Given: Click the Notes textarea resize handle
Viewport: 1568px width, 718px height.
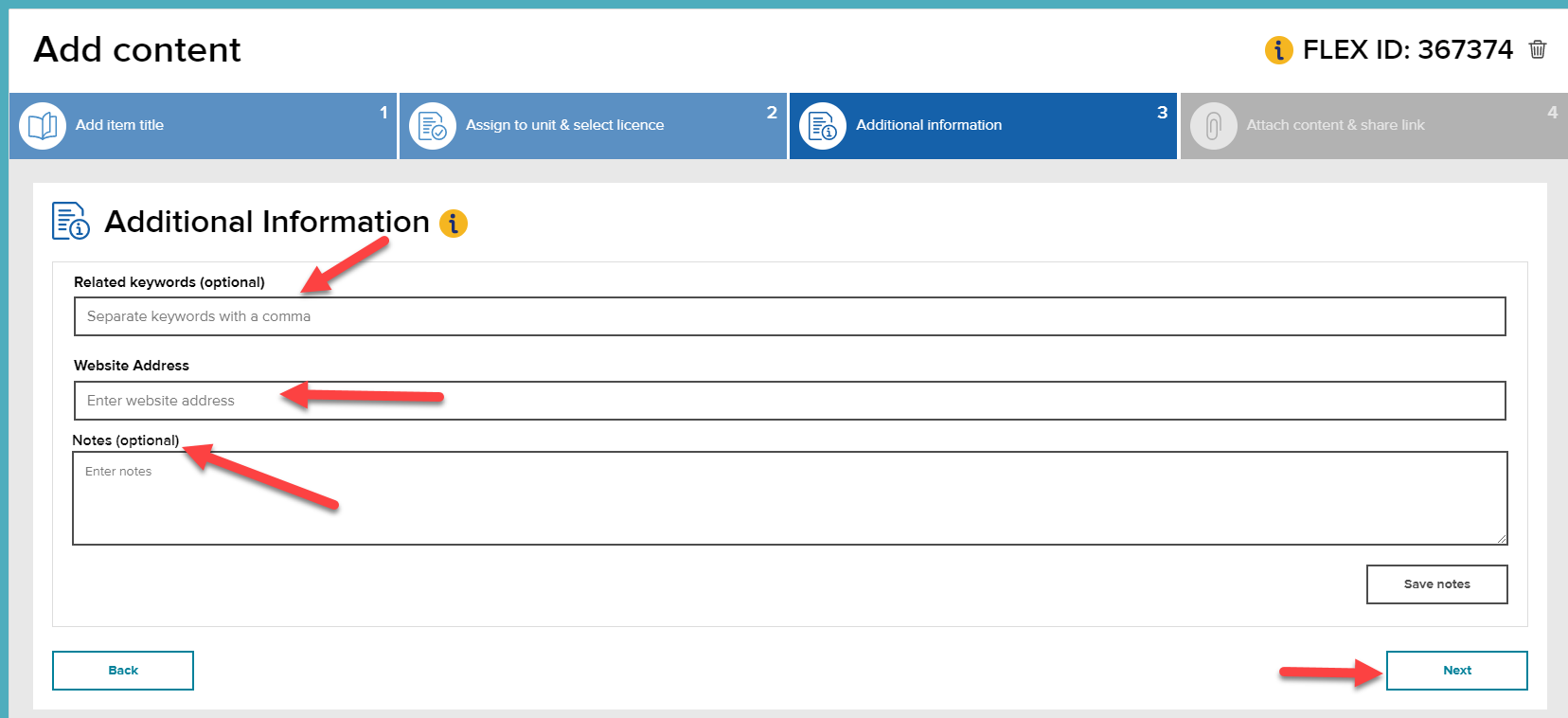Looking at the screenshot, I should coord(1502,539).
